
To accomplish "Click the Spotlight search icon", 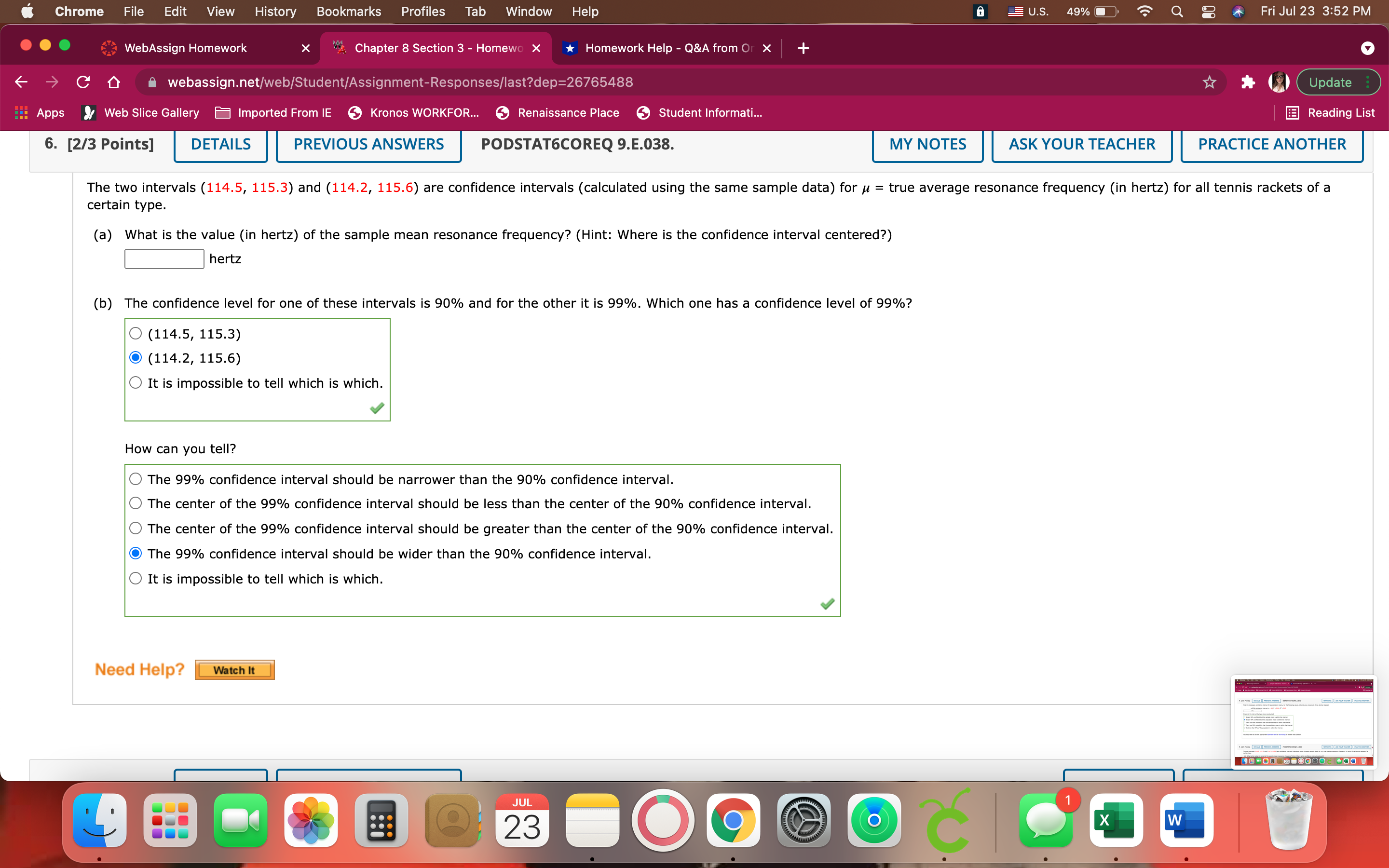I will [x=1177, y=12].
